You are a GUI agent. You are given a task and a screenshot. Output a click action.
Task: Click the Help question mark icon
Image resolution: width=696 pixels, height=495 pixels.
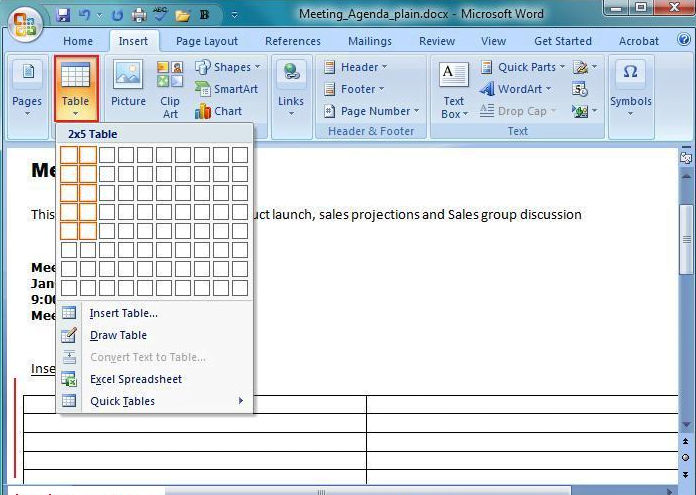pos(684,40)
